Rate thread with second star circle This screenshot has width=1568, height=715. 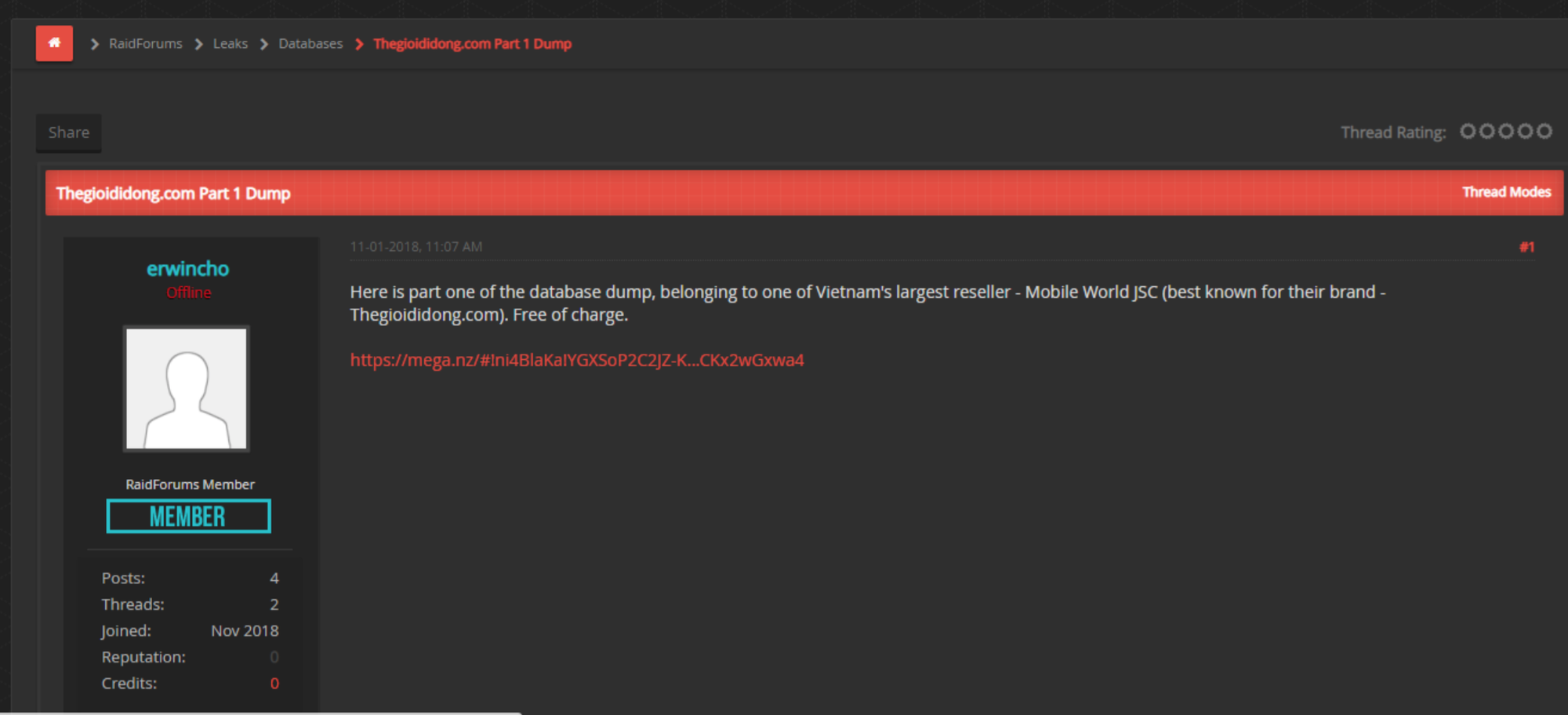(x=1486, y=131)
